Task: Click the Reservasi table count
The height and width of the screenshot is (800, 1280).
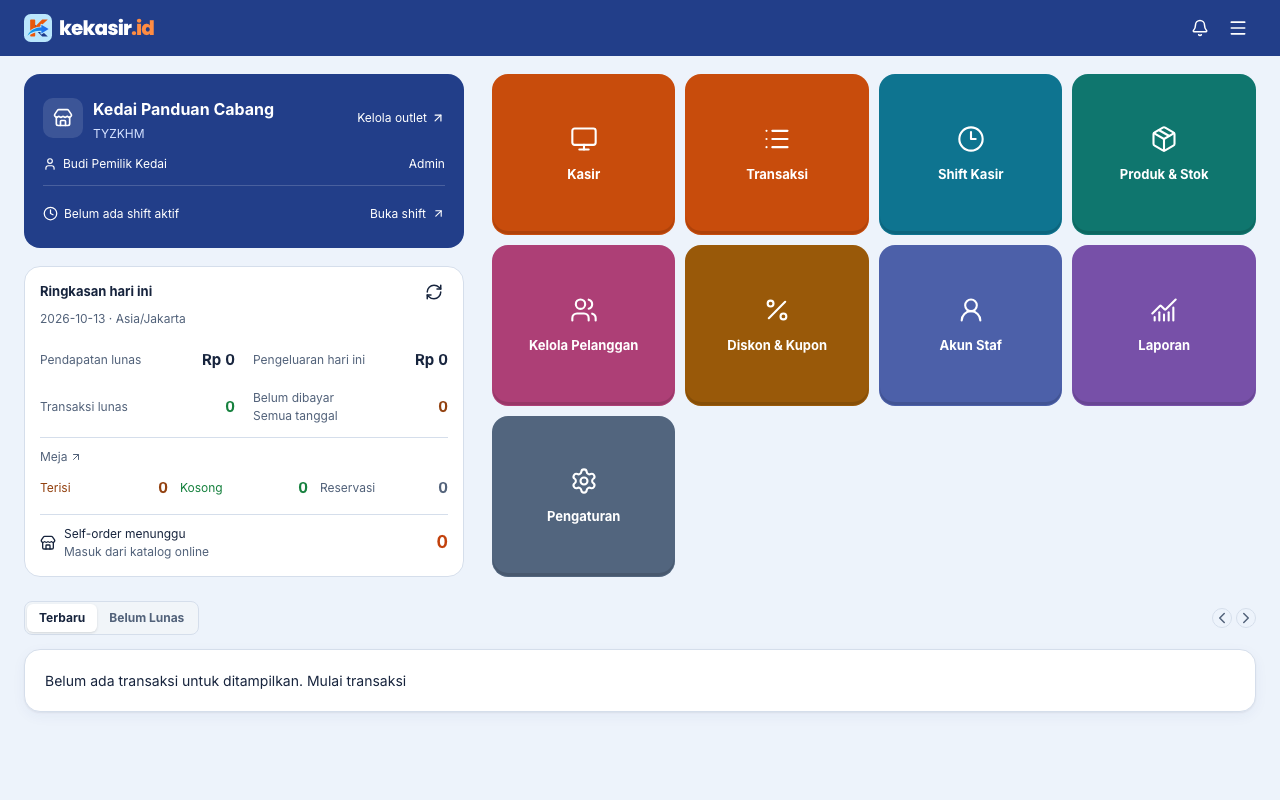Action: click(x=384, y=488)
